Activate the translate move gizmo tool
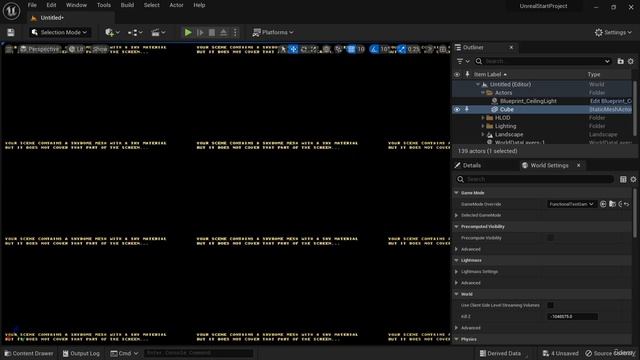 tap(293, 49)
